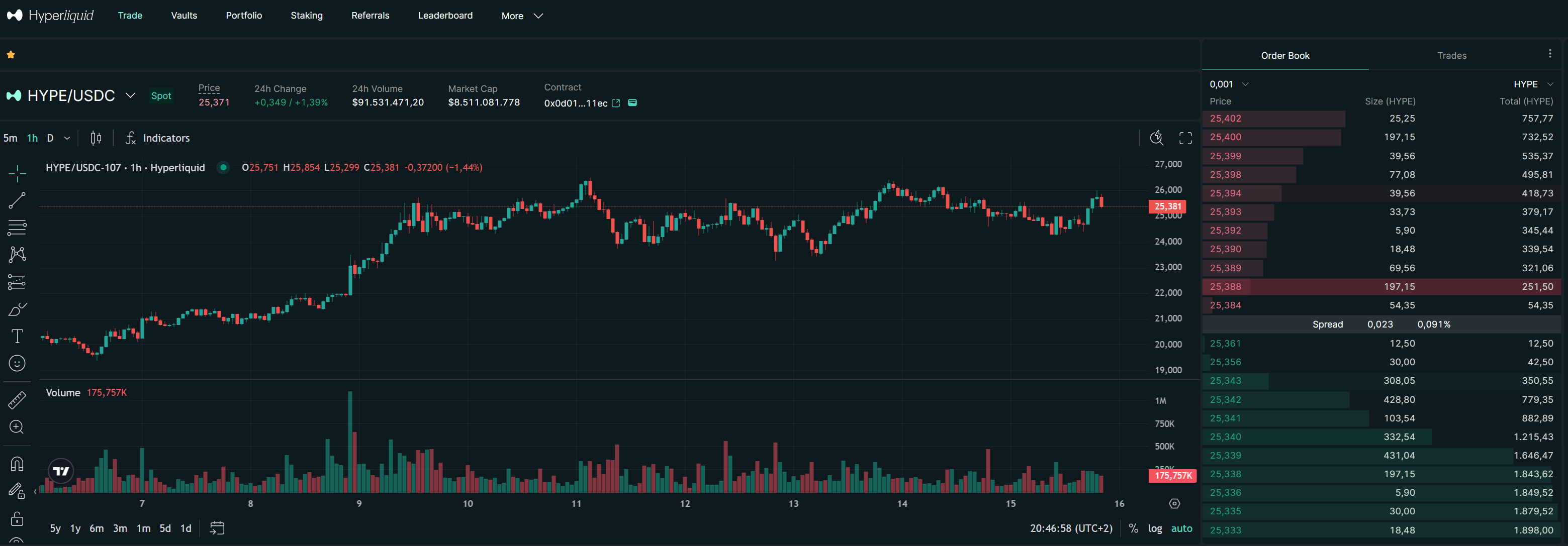Select ask price row 25,388

click(1381, 286)
